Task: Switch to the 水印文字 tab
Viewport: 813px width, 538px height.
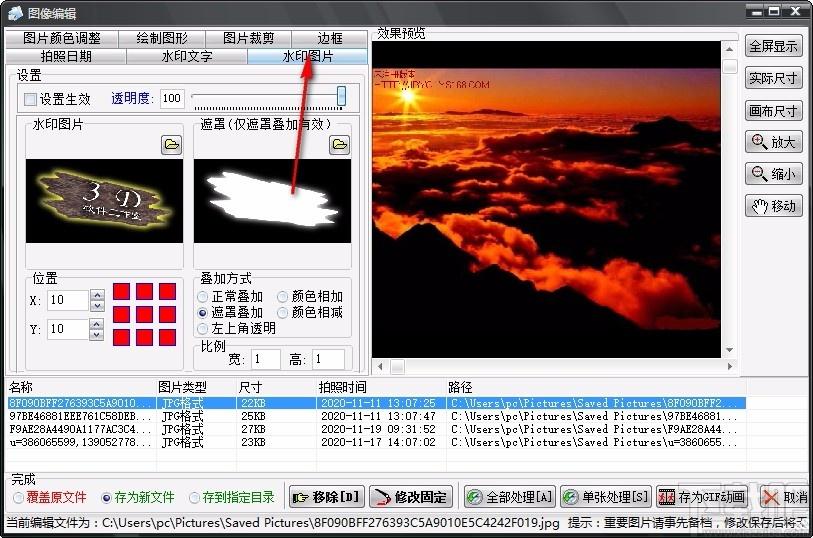Action: [187, 56]
